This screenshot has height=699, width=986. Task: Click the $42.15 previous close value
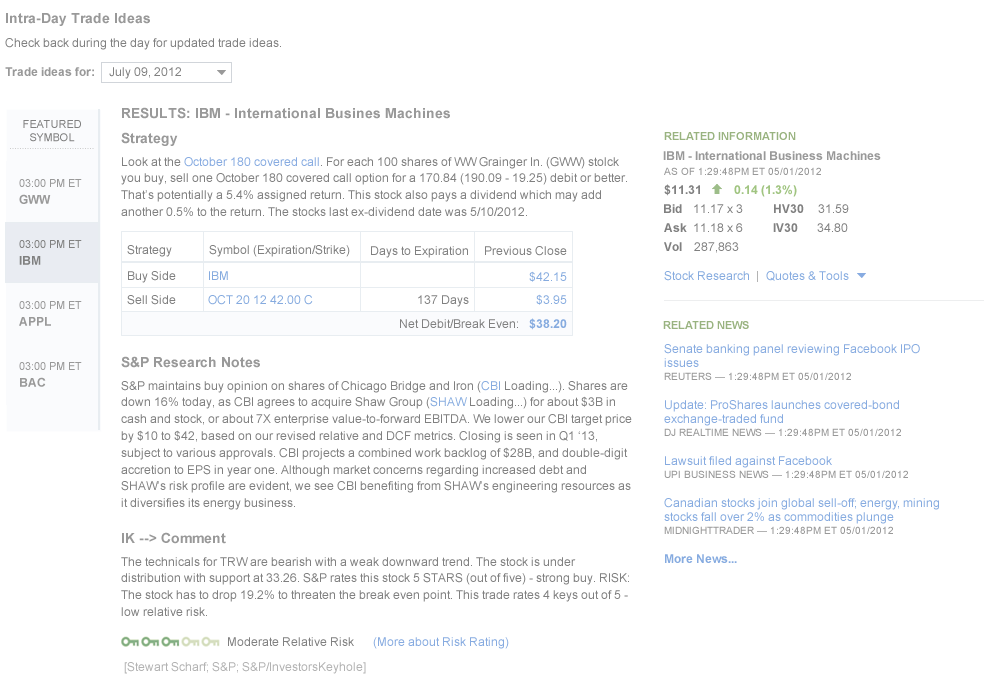[x=547, y=277]
